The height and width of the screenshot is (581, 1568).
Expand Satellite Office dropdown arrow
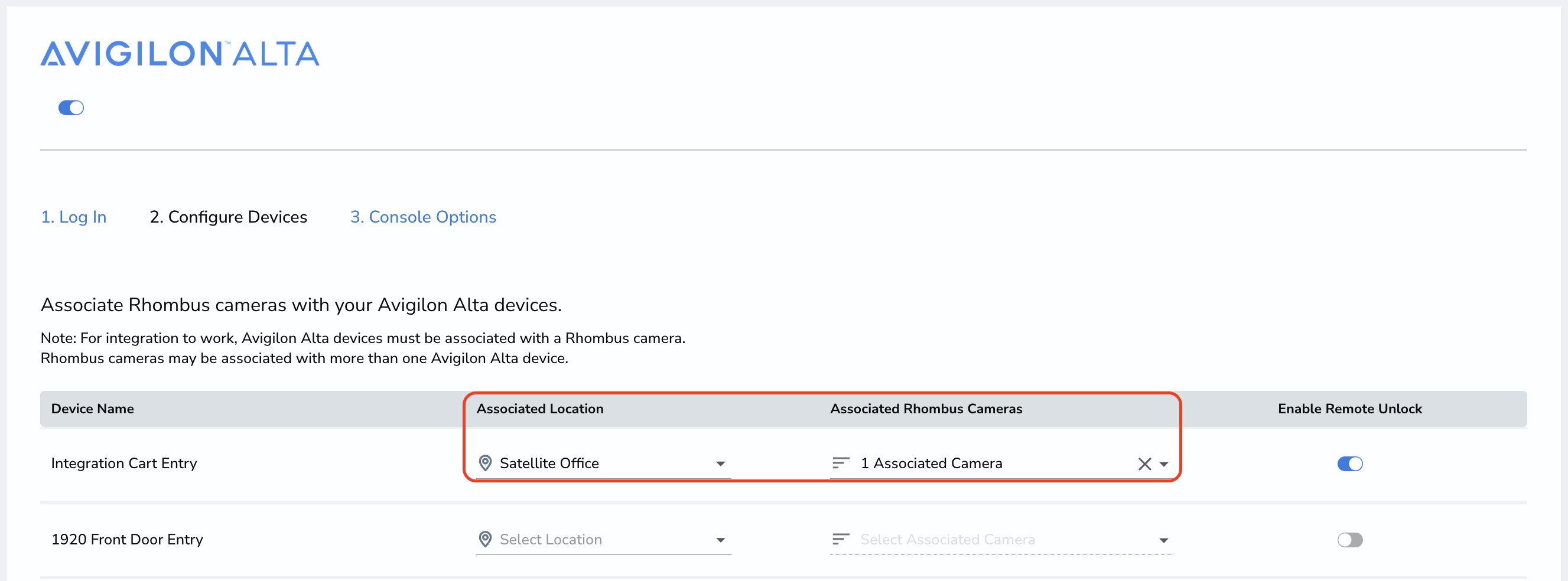tap(721, 464)
